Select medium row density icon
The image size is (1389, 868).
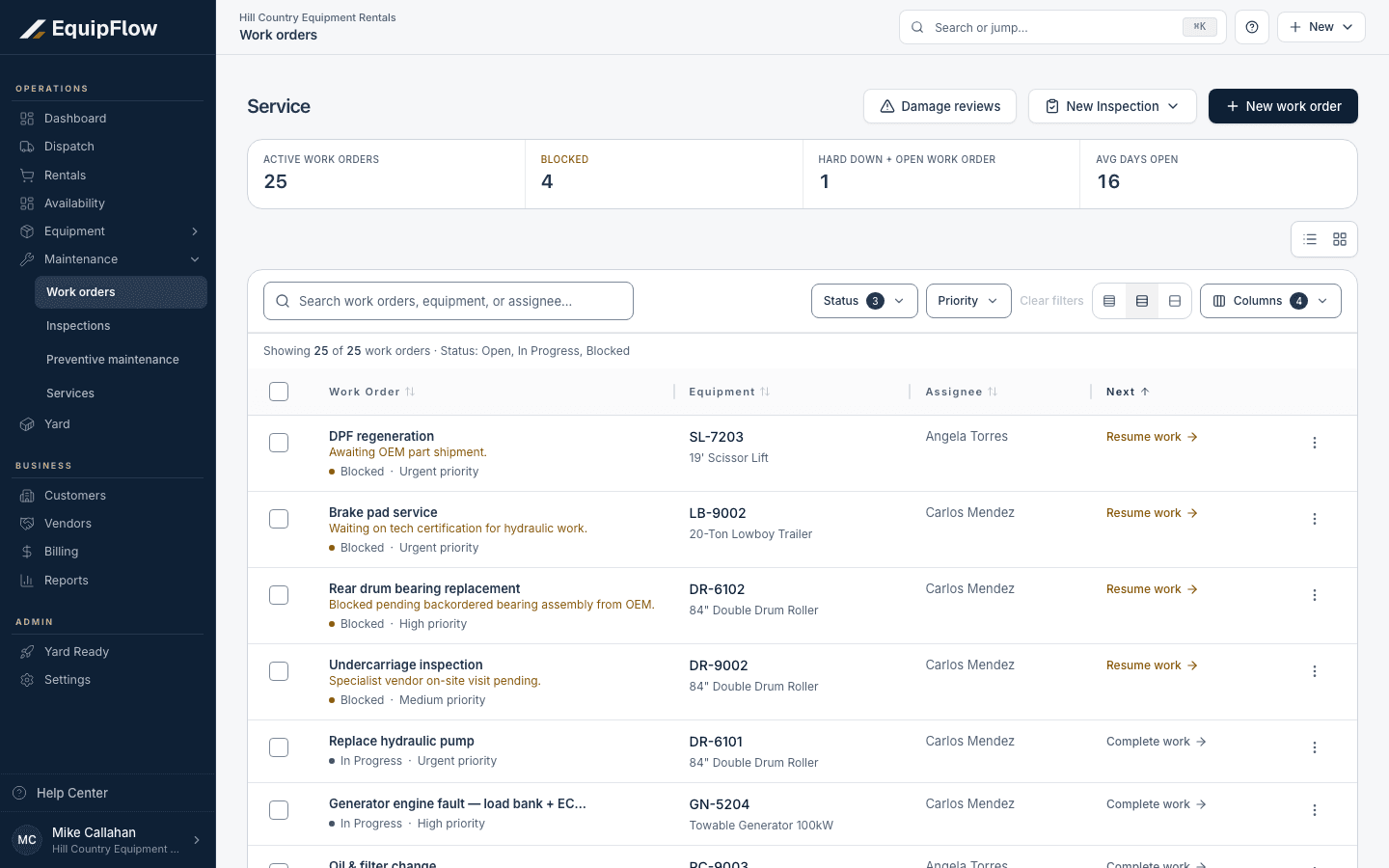(x=1142, y=301)
